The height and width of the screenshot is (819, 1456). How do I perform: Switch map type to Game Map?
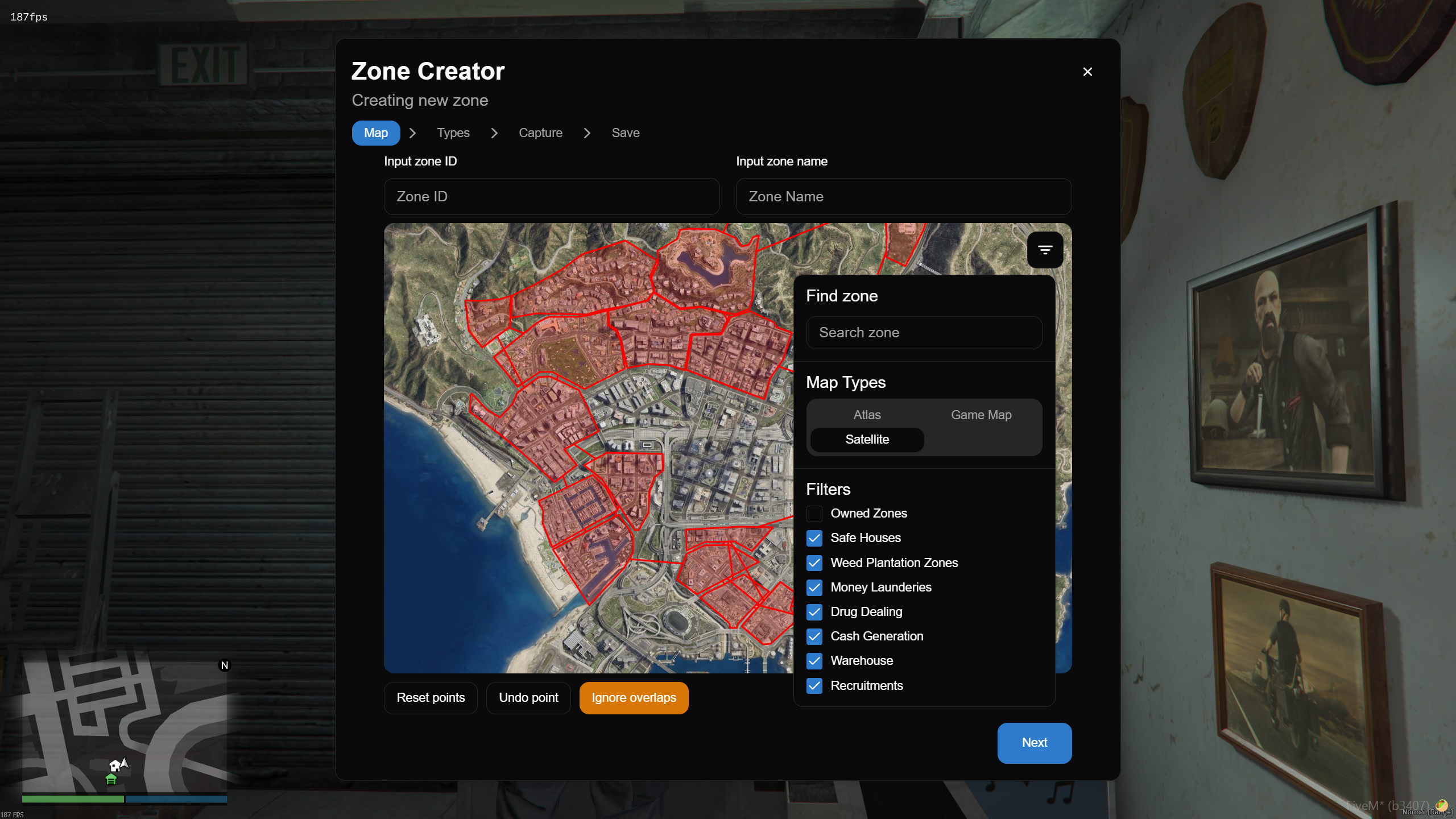coord(981,415)
